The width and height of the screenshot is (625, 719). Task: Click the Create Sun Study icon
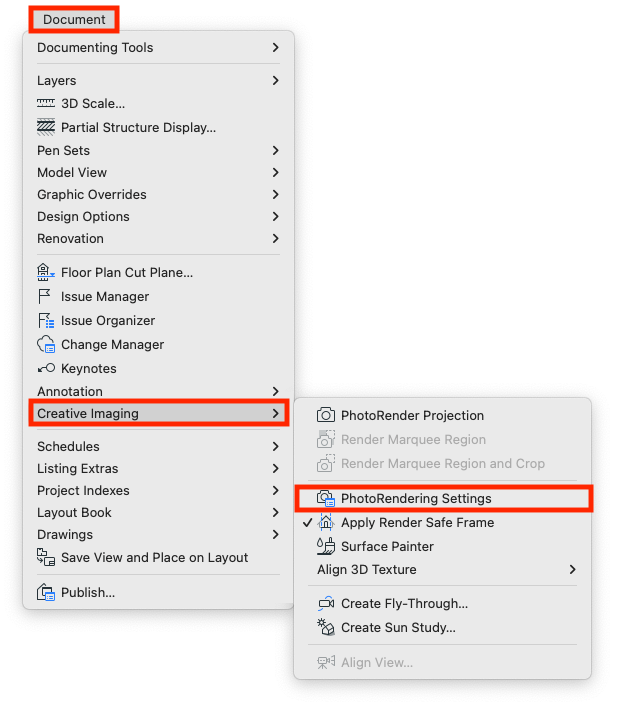coord(326,627)
